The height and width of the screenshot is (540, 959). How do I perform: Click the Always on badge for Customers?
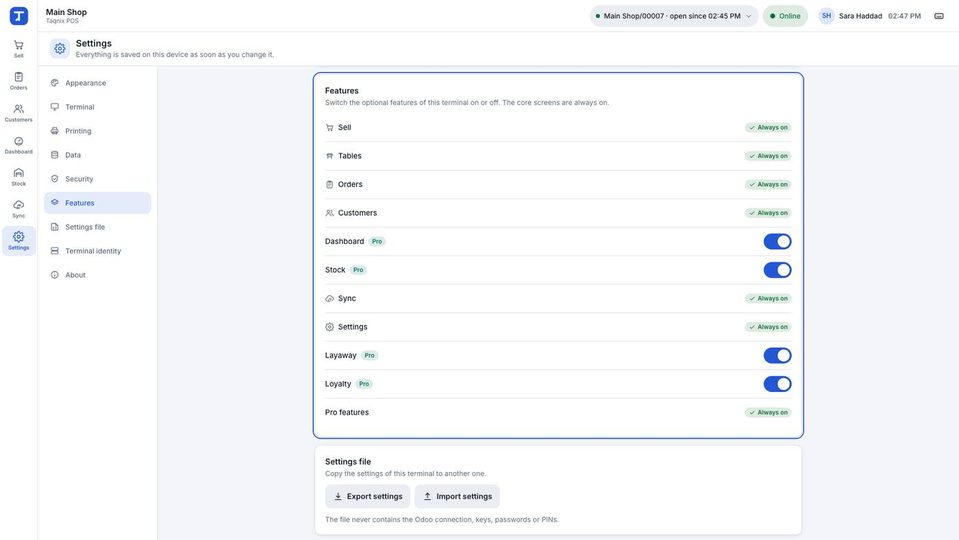(x=768, y=213)
